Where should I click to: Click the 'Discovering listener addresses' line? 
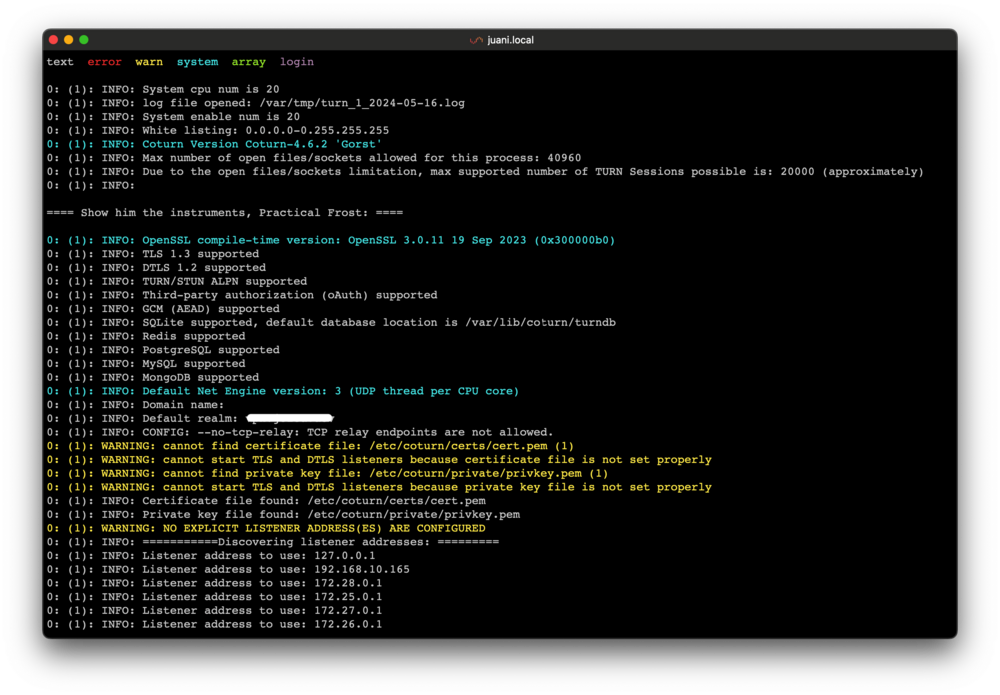coord(273,542)
